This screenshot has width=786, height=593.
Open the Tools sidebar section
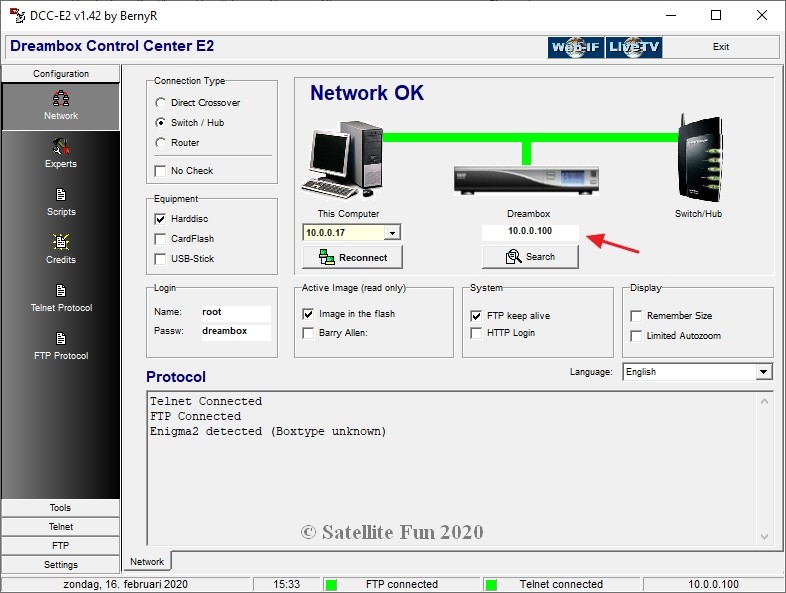pyautogui.click(x=61, y=508)
